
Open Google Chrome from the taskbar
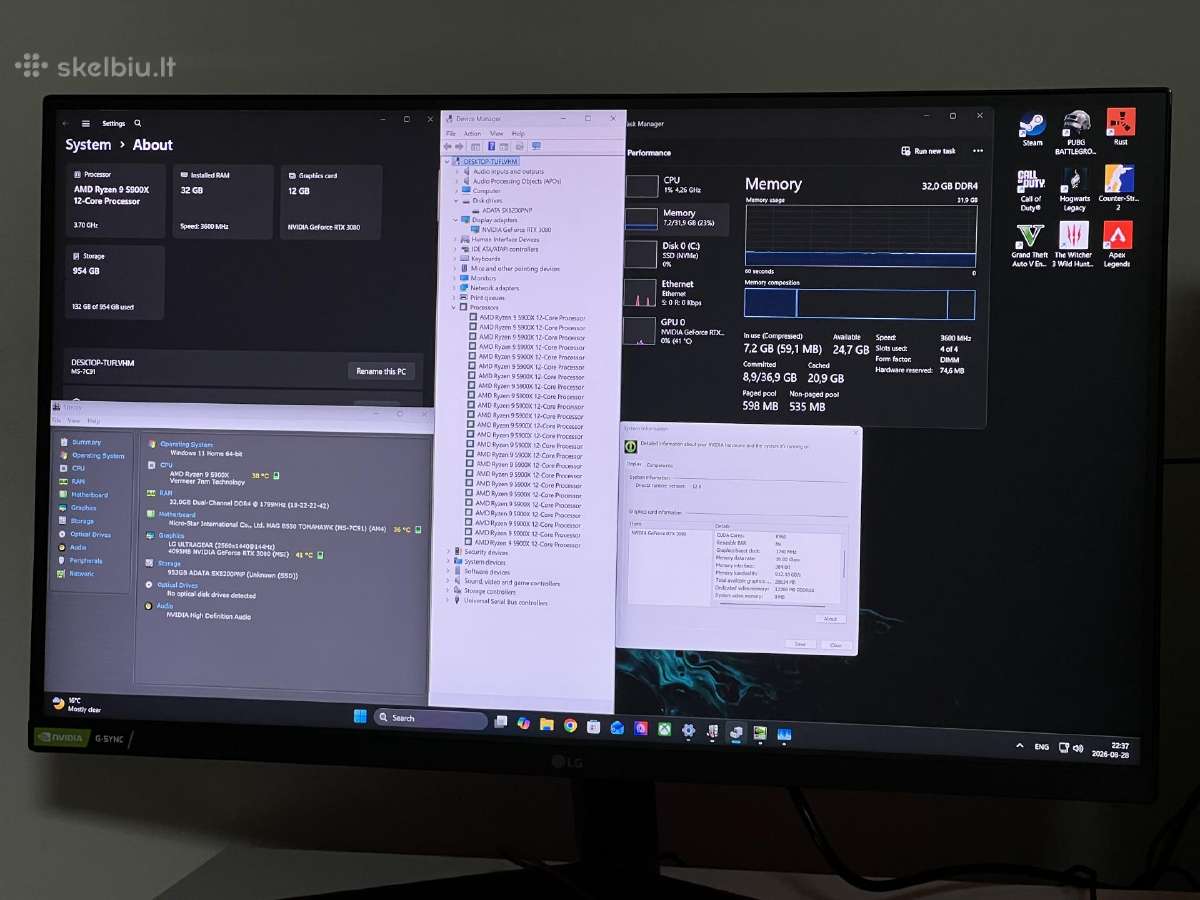[x=570, y=725]
